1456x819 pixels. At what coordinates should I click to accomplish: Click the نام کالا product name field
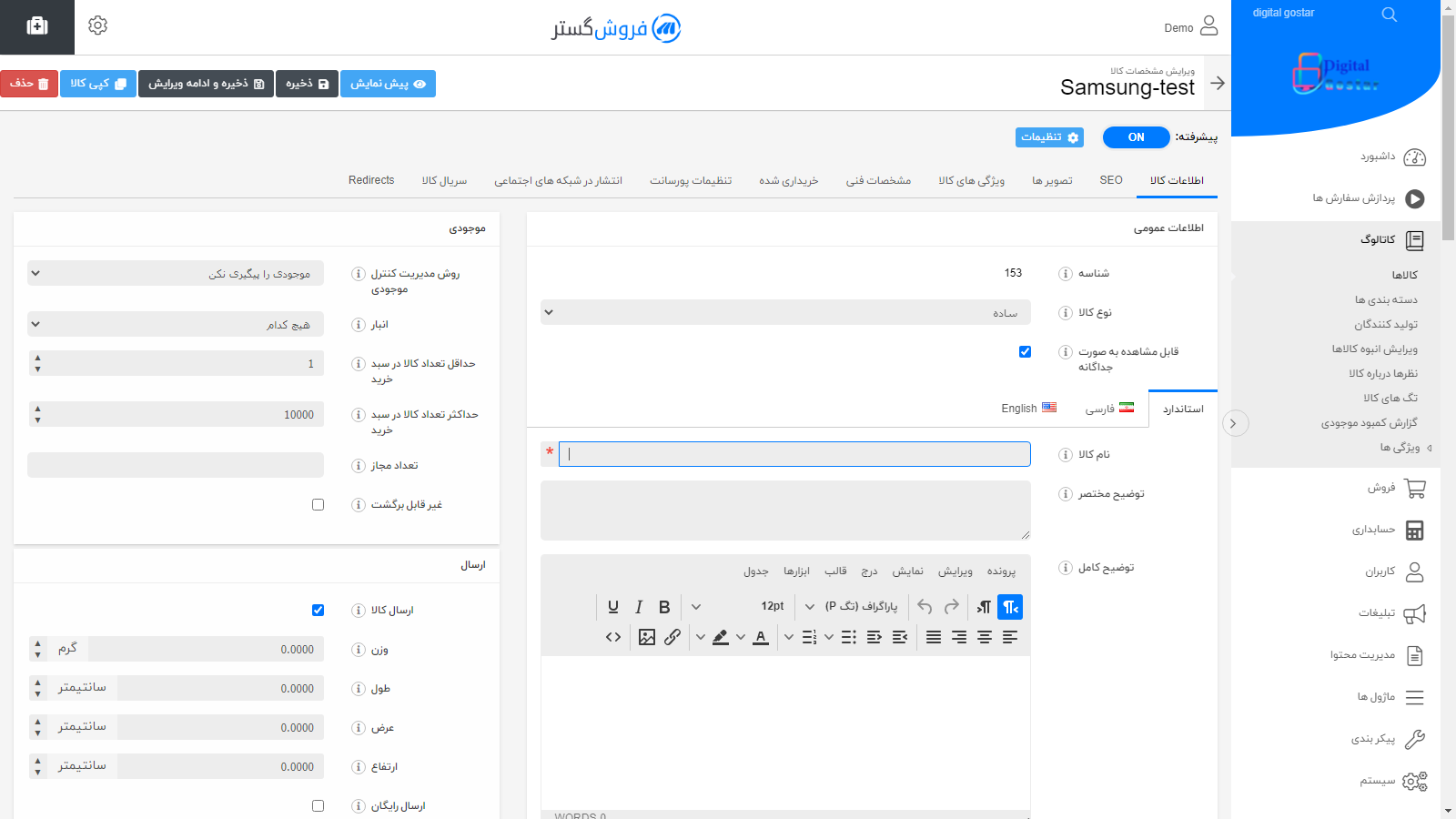[794, 454]
